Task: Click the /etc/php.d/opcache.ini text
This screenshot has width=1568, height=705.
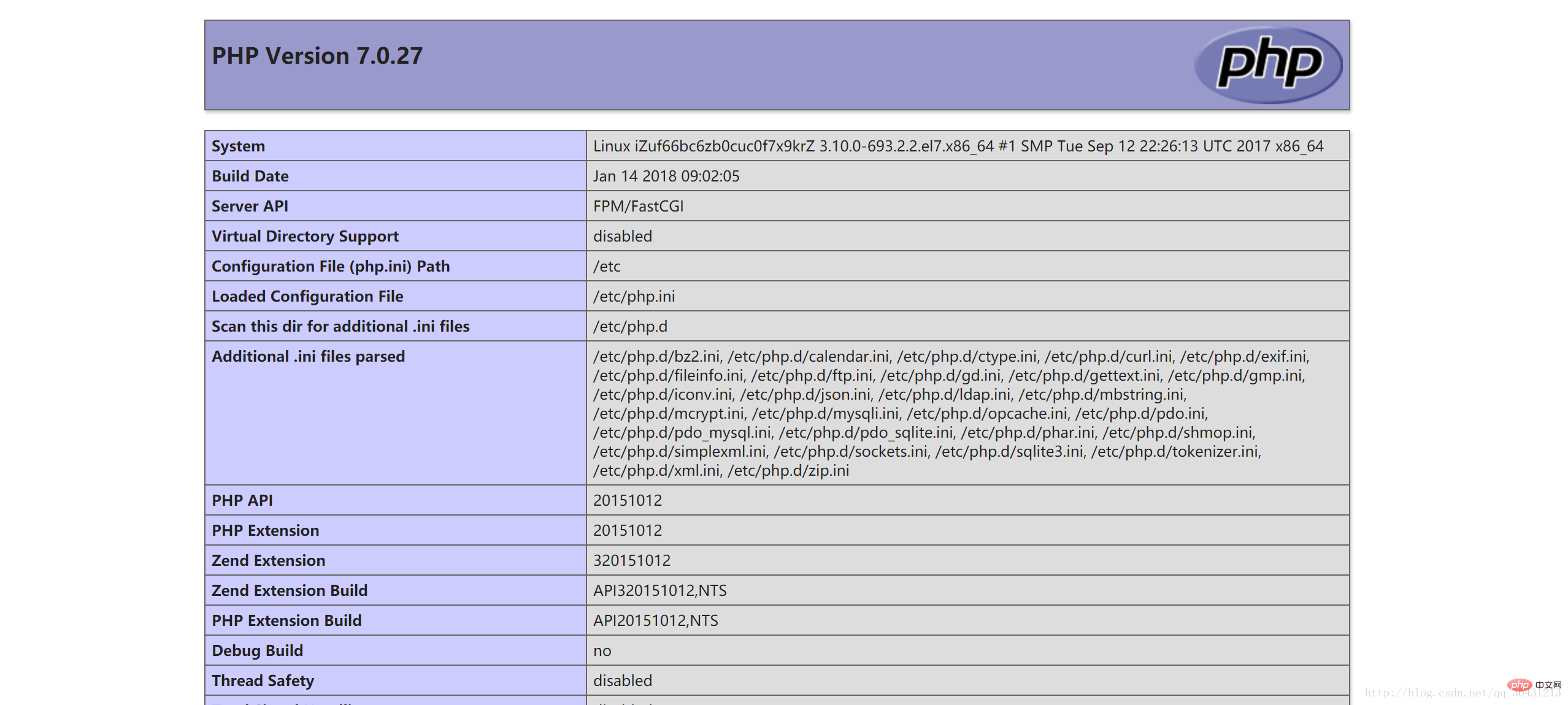Action: pos(987,413)
